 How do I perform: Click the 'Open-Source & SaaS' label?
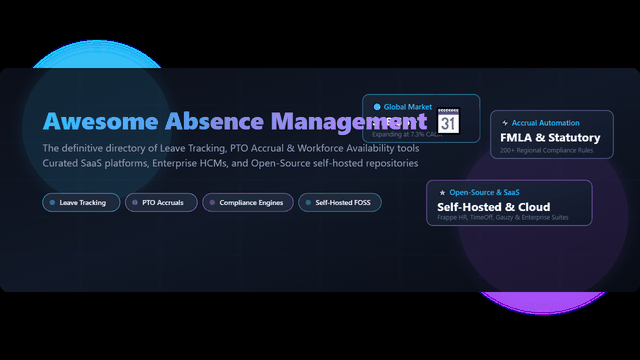click(484, 192)
